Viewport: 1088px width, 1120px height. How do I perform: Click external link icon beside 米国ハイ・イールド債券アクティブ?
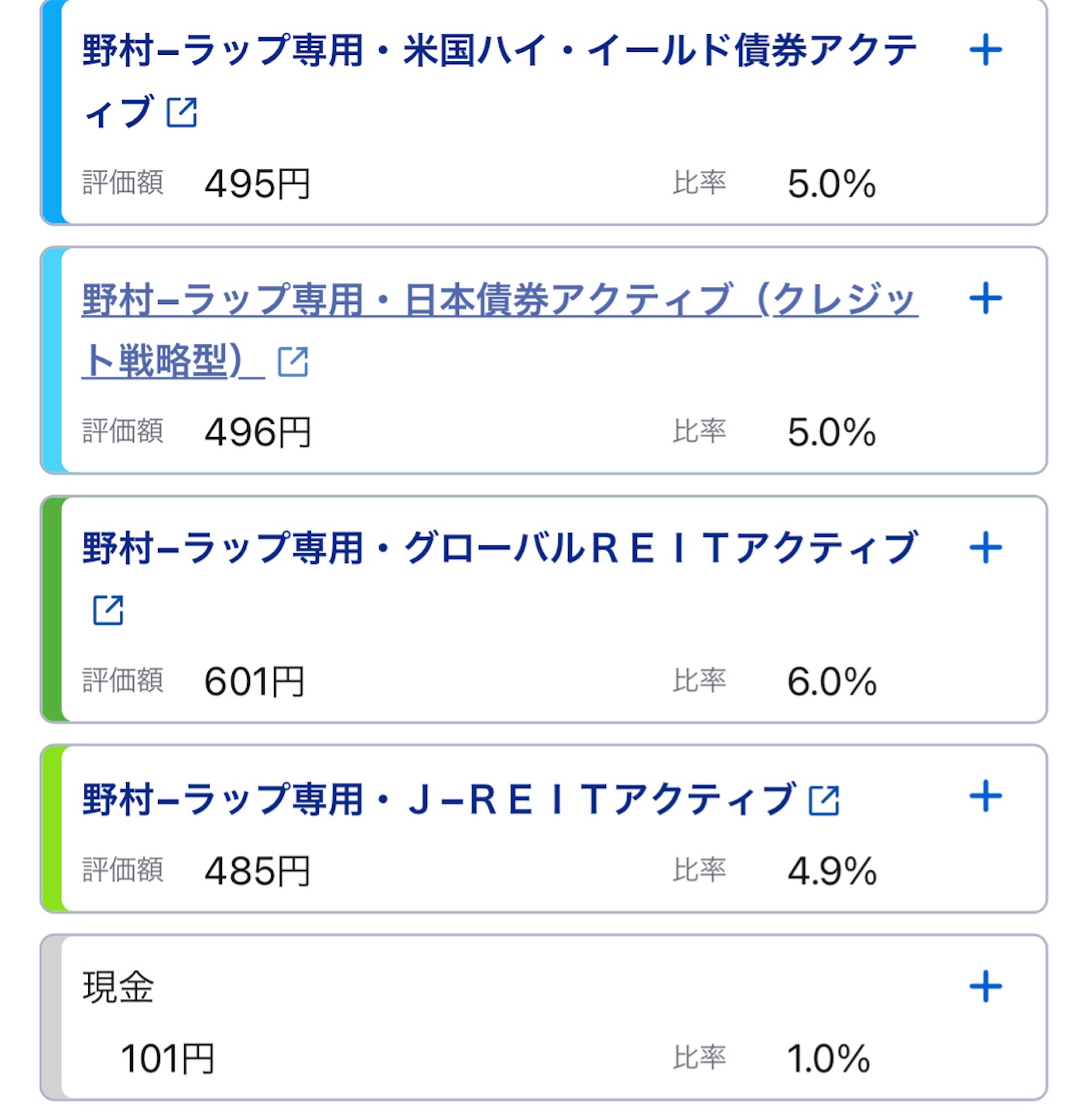click(x=182, y=113)
